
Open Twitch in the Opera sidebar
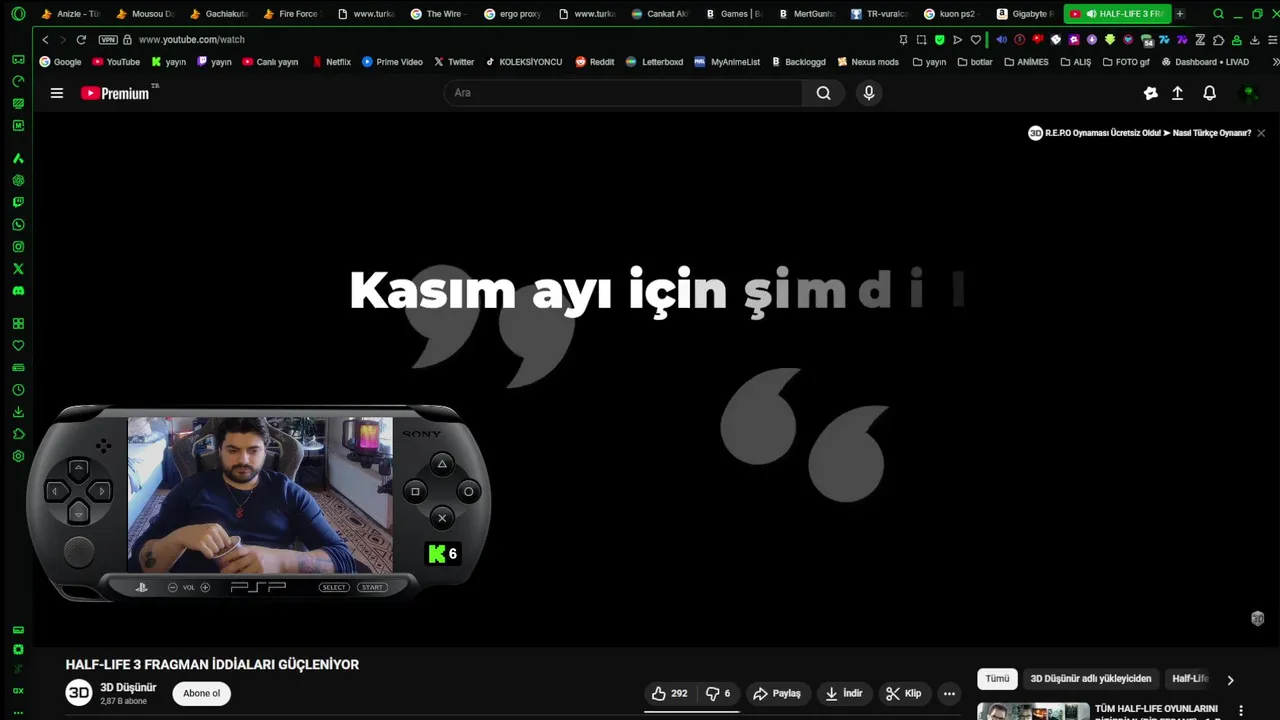pos(18,202)
